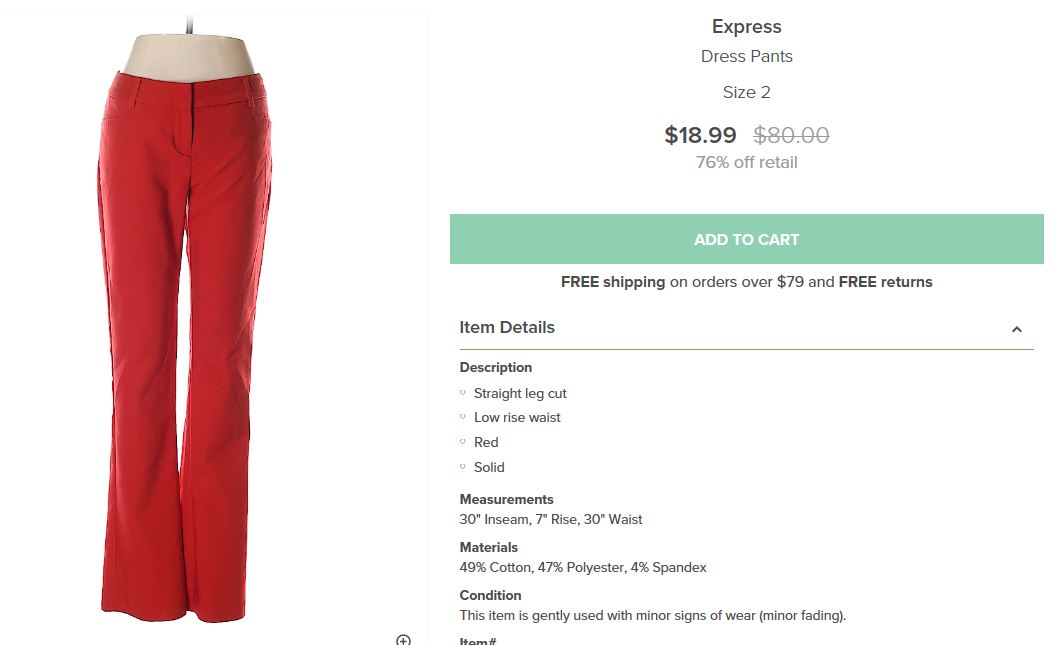This screenshot has height=645, width=1061.
Task: Select the sale price $18.99
Action: (701, 134)
